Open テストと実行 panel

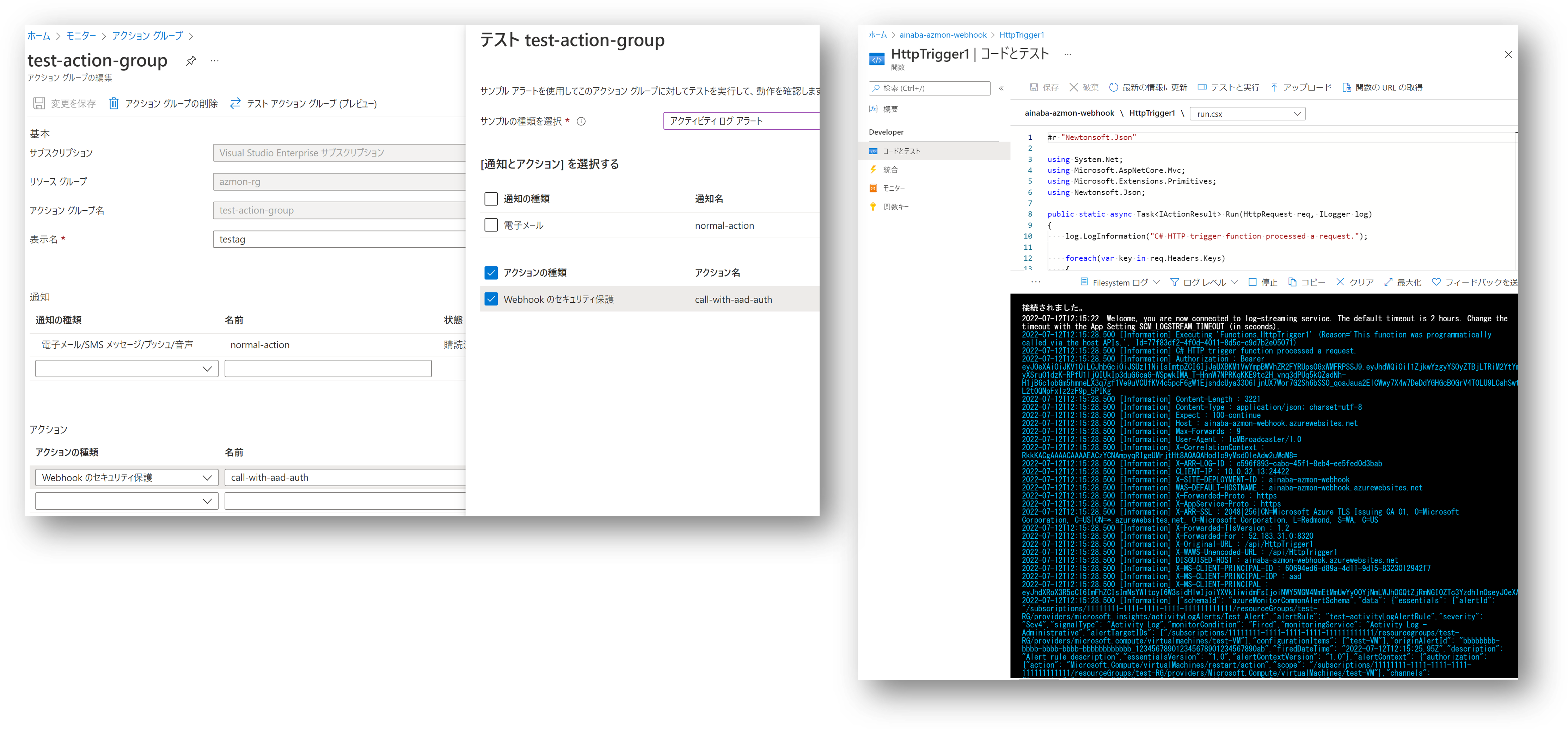pos(1228,88)
